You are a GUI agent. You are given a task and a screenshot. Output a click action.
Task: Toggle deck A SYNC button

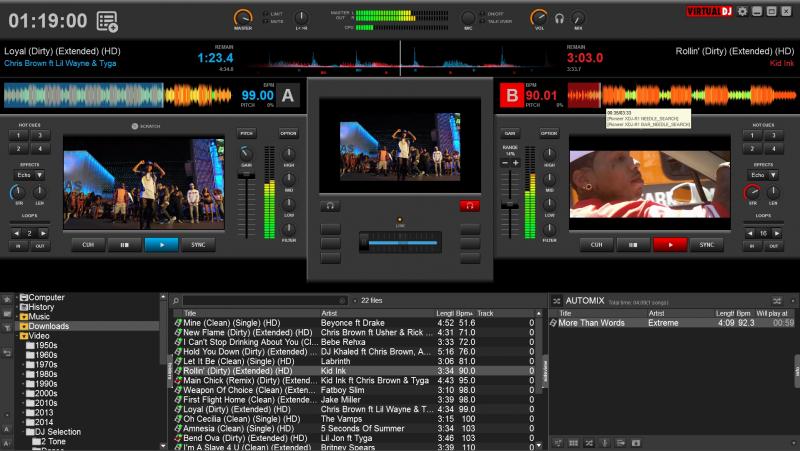pyautogui.click(x=198, y=245)
